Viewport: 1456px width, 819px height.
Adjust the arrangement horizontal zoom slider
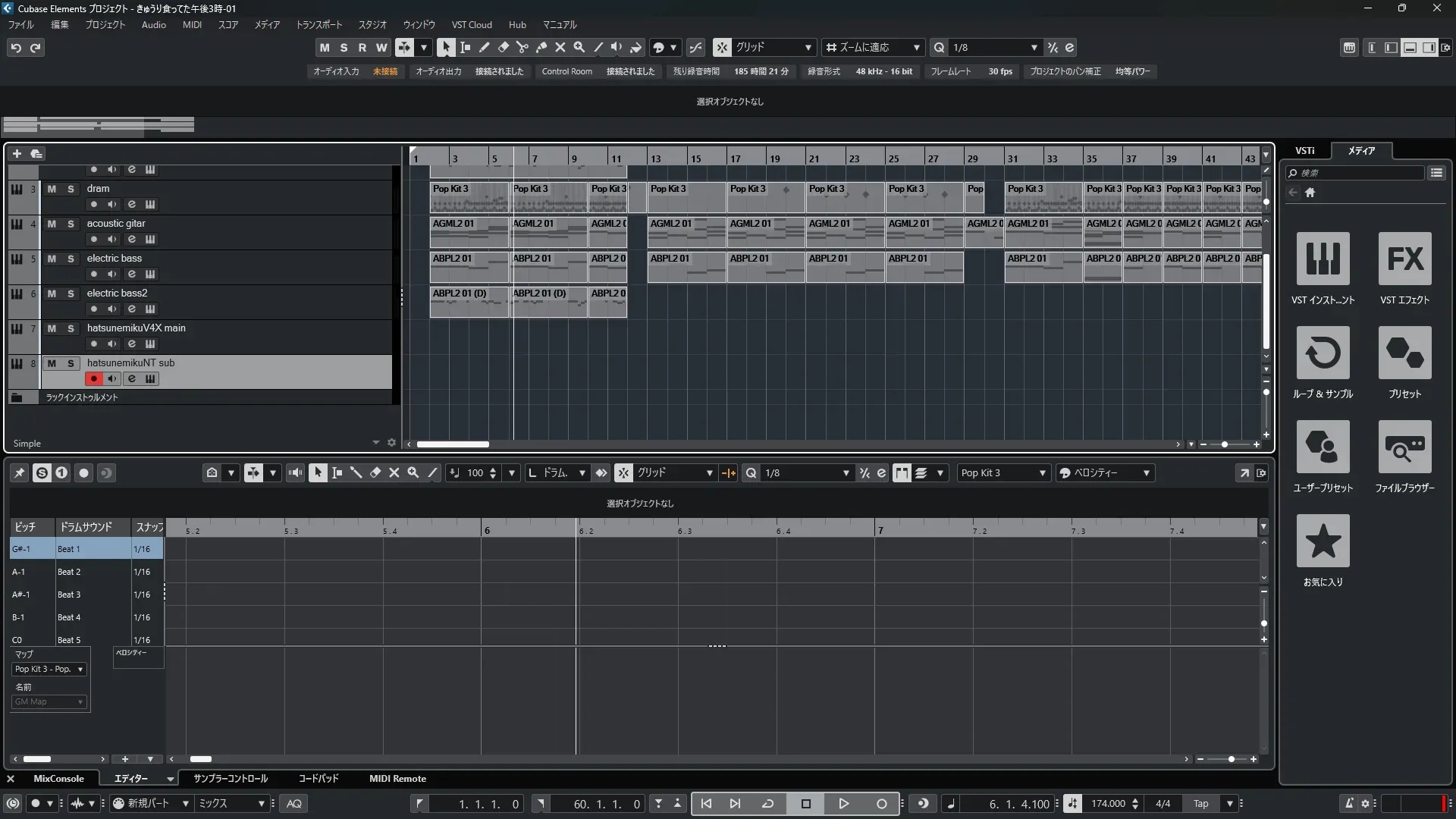[1224, 444]
